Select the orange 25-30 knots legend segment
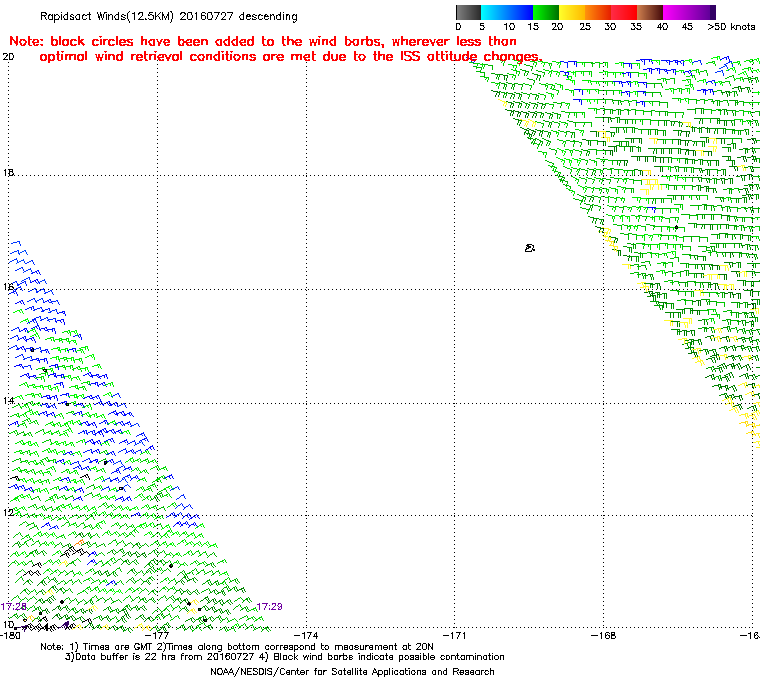 (x=598, y=12)
